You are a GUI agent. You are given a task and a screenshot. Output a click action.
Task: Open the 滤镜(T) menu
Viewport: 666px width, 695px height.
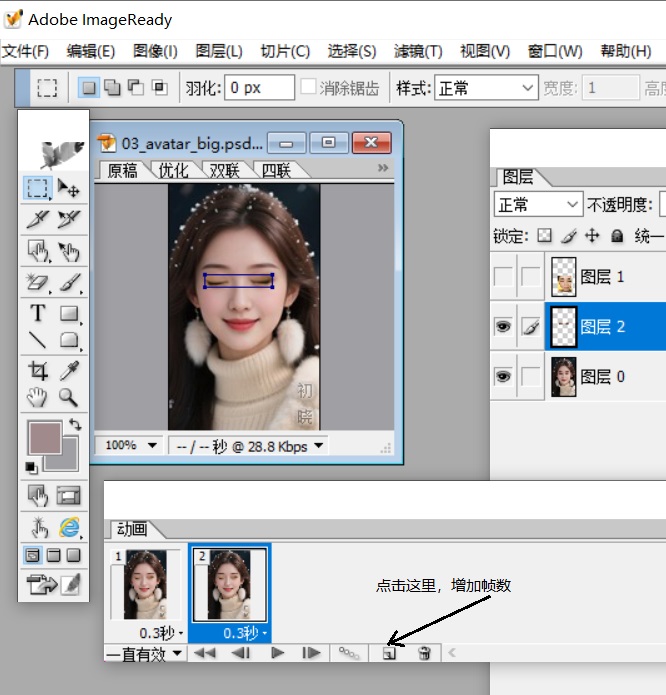tap(418, 51)
